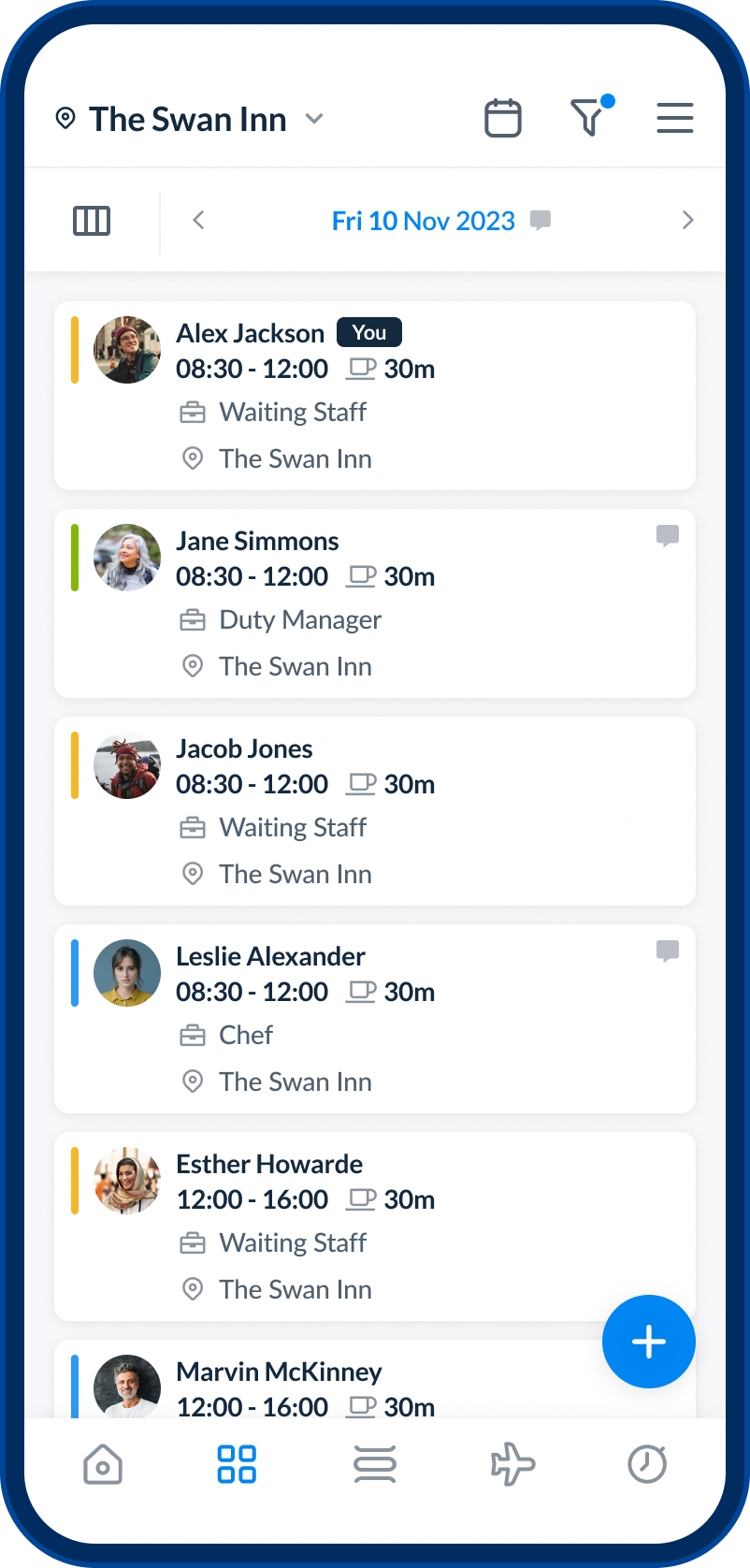The image size is (750, 1568).
Task: Click the Fri 10 Nov 2023 date link
Action: tap(423, 221)
